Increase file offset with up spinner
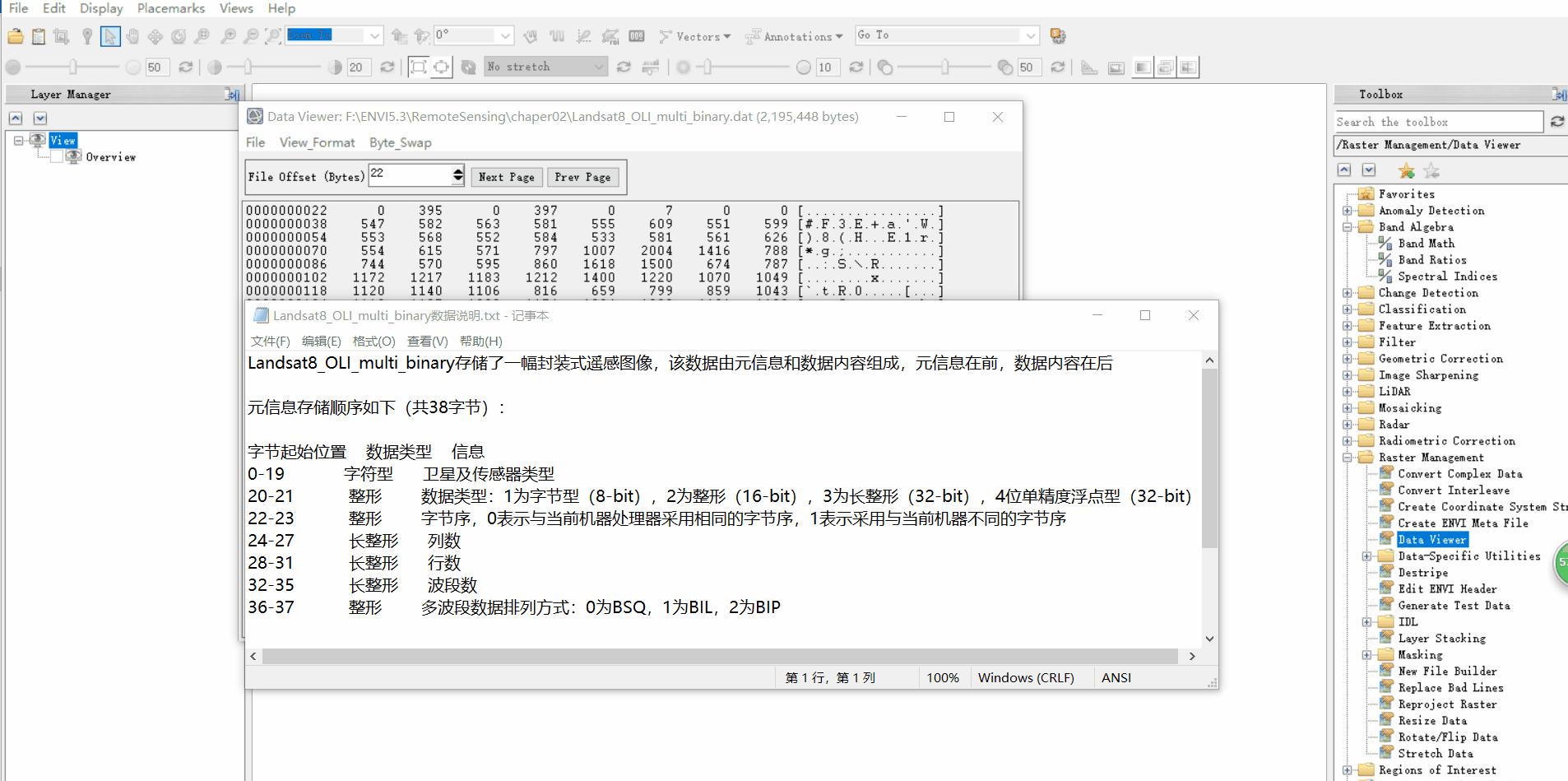Viewport: 1568px width, 781px height. pyautogui.click(x=458, y=170)
